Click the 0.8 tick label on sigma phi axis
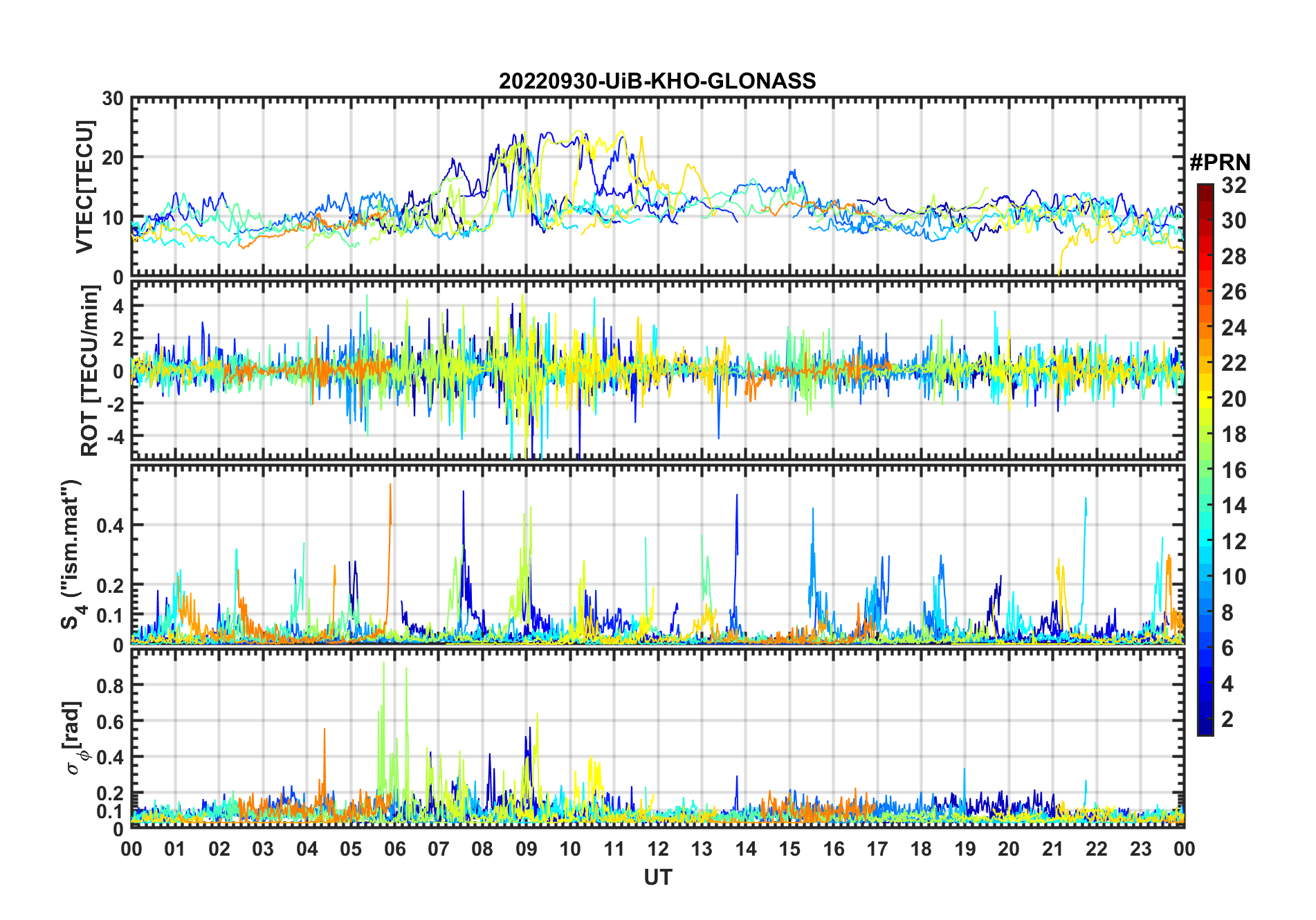The image size is (1316, 920). (x=109, y=686)
